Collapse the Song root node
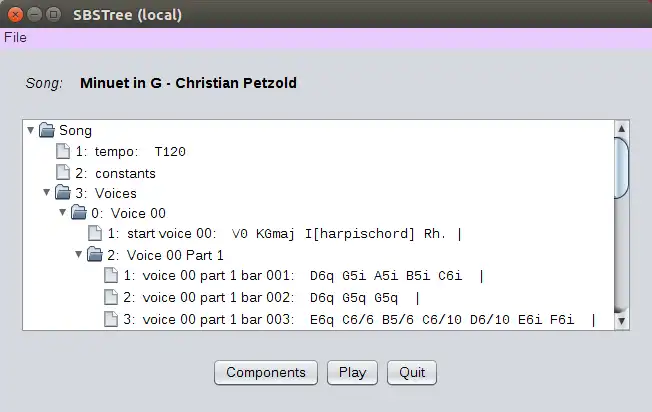 click(x=31, y=130)
